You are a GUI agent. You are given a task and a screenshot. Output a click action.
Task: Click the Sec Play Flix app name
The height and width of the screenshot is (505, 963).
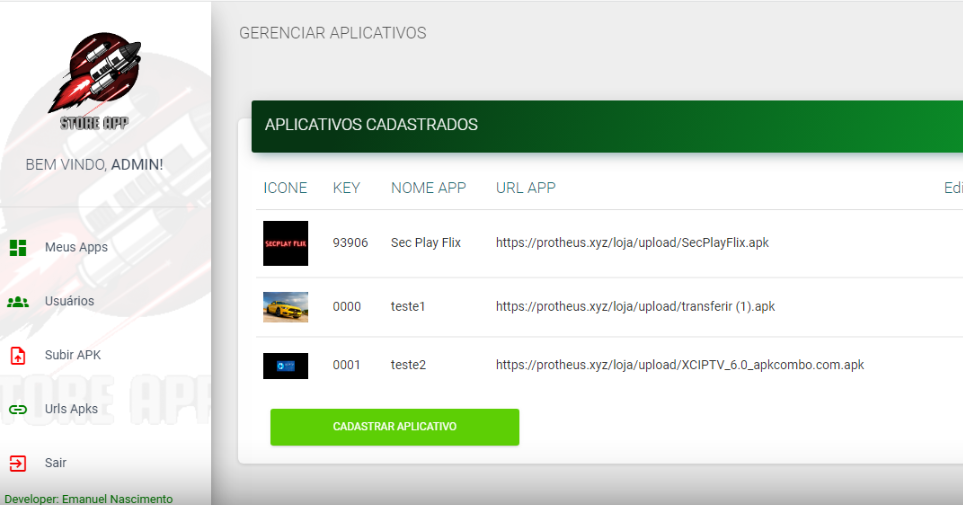coord(425,243)
